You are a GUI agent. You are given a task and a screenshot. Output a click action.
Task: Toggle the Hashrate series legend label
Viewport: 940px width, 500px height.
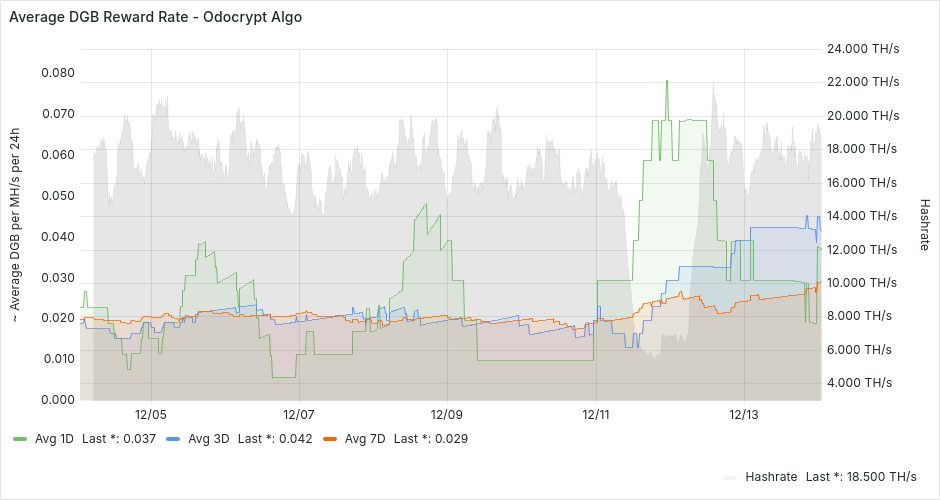(771, 477)
